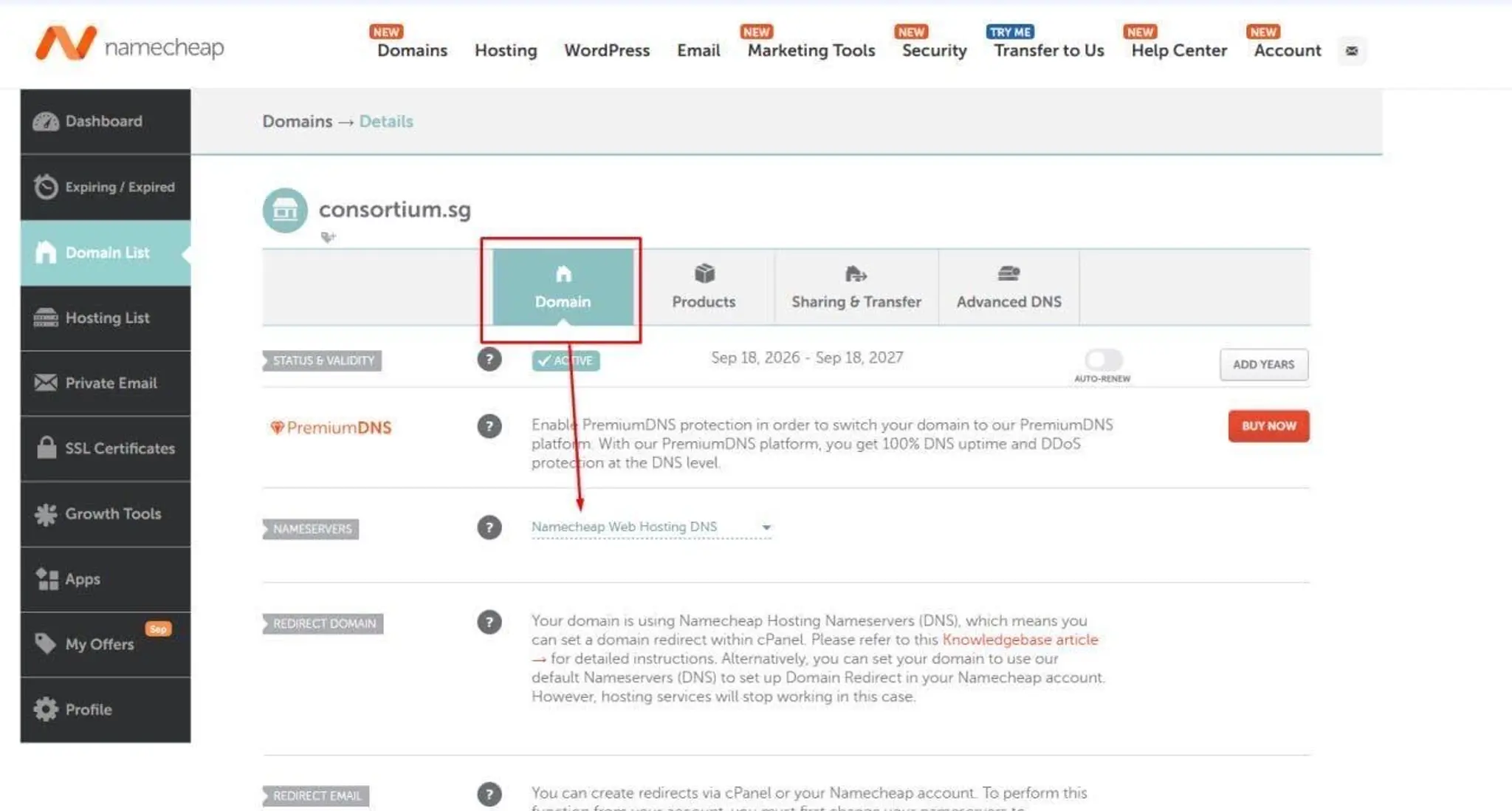Open help icon for Redirect Email
Screen dimensions: 1512x811
coord(489,794)
